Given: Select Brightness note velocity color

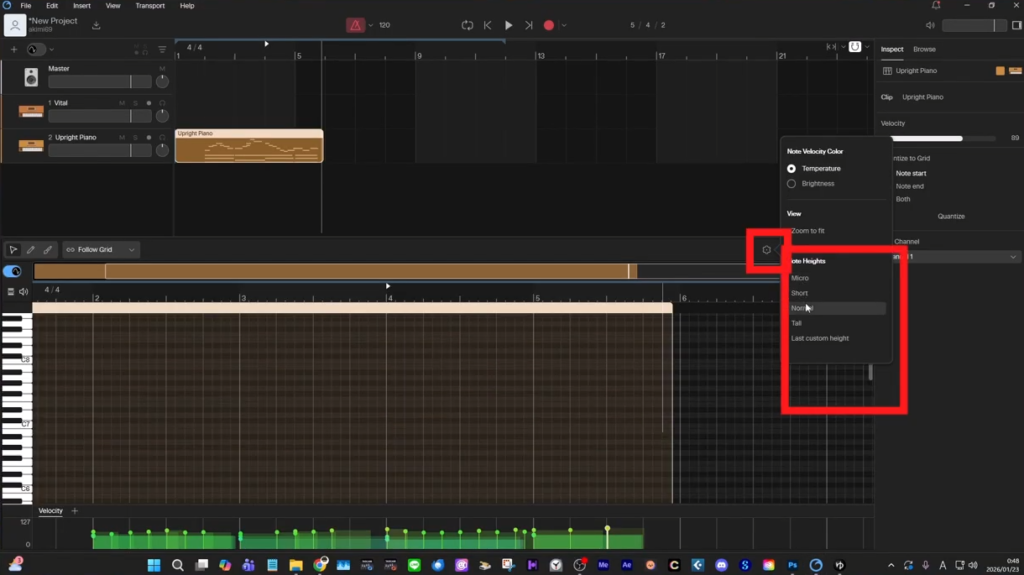Looking at the screenshot, I should (792, 184).
